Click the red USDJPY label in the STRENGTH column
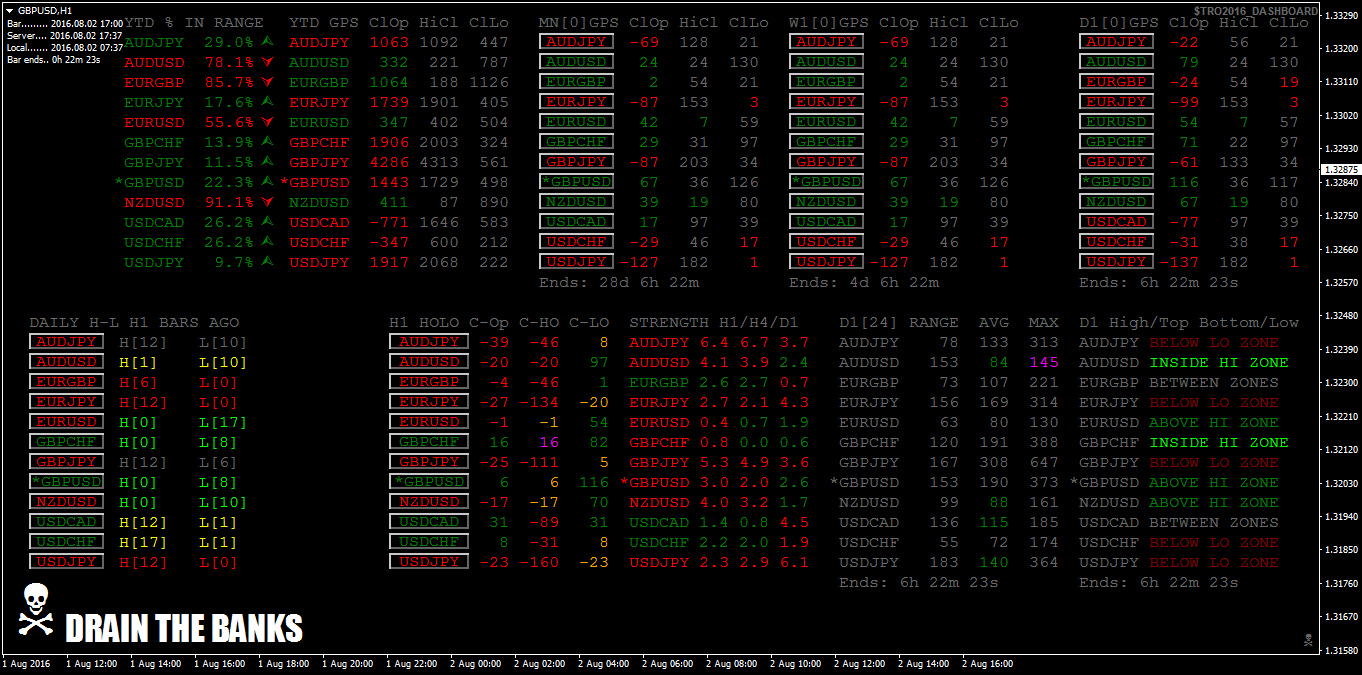1362x675 pixels. coord(659,562)
